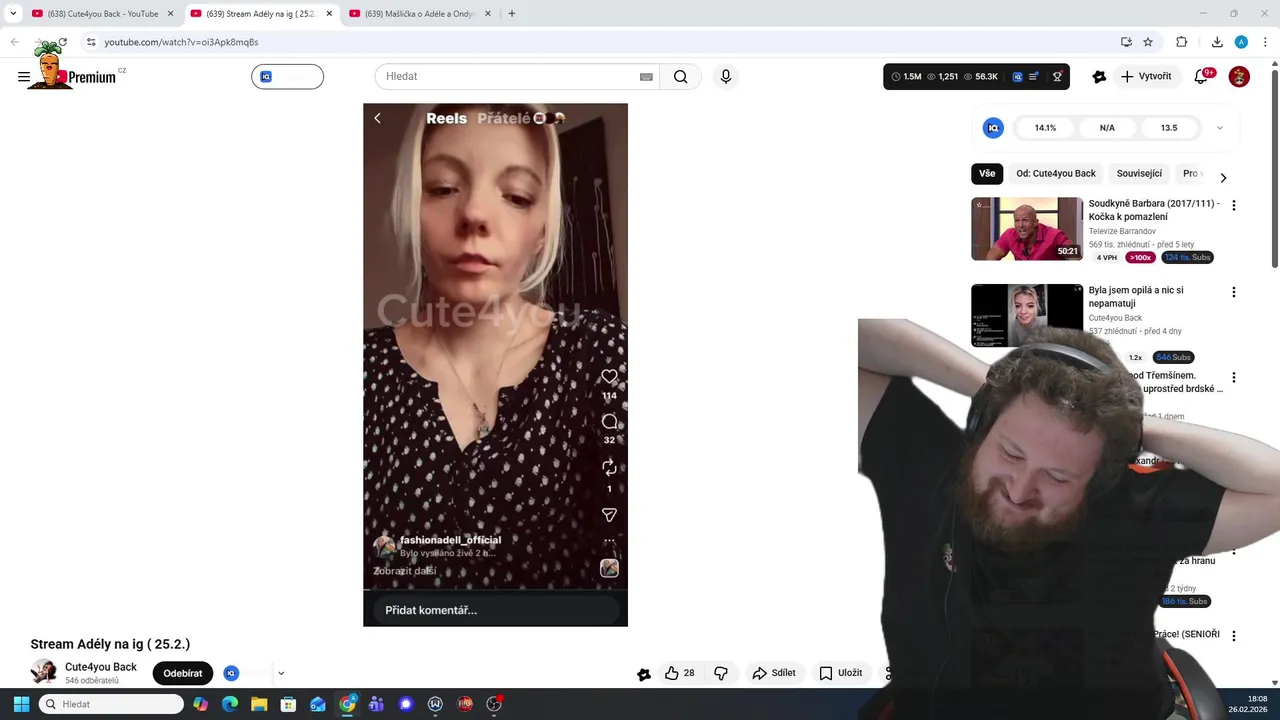Subscribe with the Odebírat button

coord(183,673)
